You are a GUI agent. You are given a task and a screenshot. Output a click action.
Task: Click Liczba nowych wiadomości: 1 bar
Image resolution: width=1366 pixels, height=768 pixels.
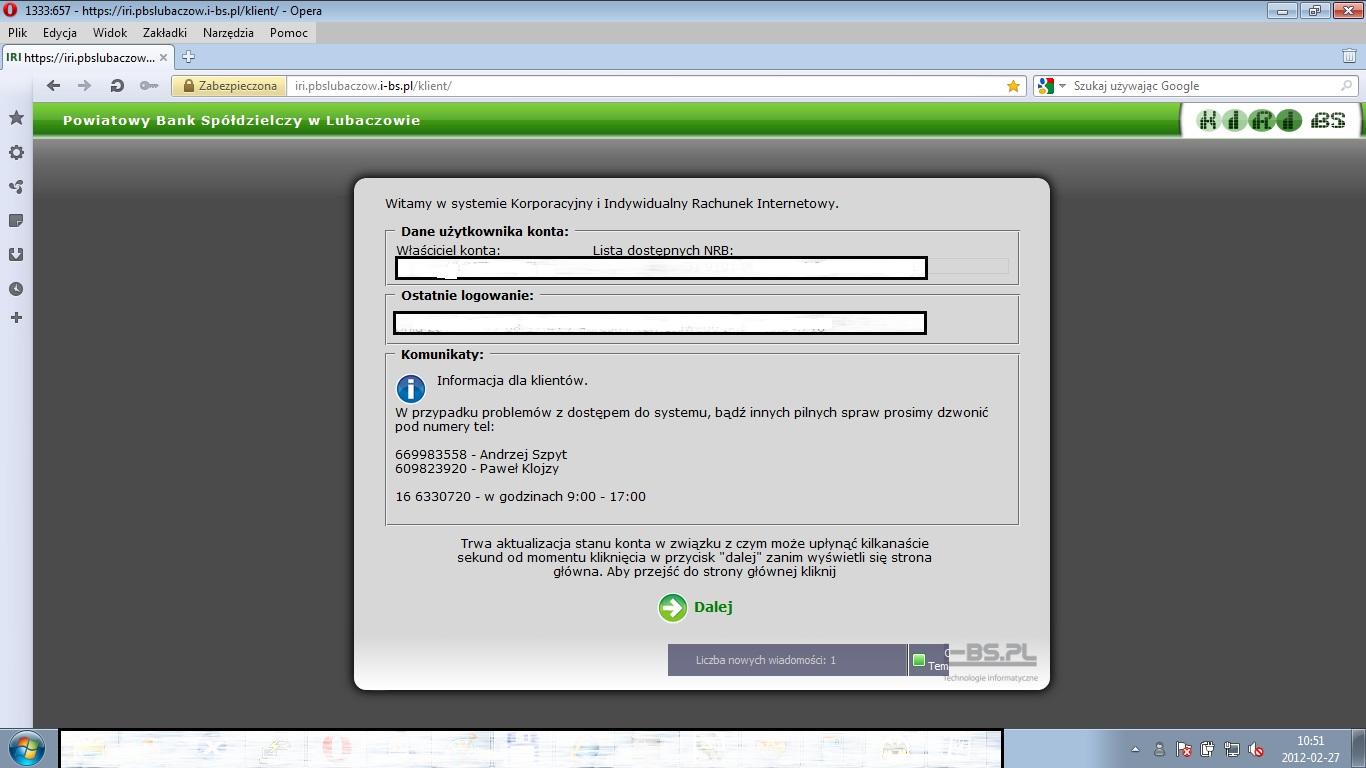point(787,660)
